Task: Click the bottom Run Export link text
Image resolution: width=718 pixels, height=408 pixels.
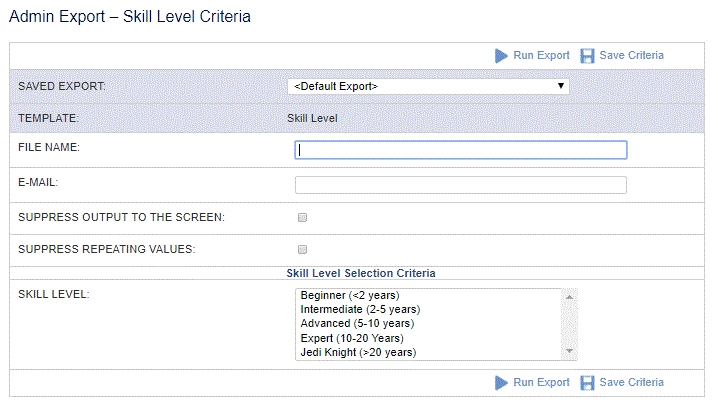Action: click(541, 382)
